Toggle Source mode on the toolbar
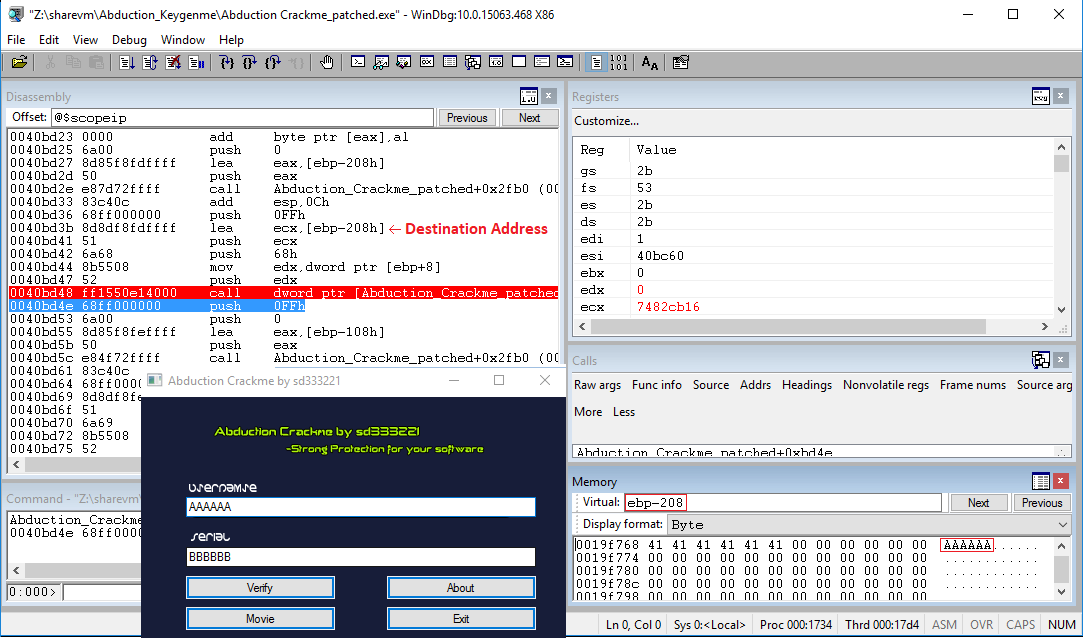 596,61
